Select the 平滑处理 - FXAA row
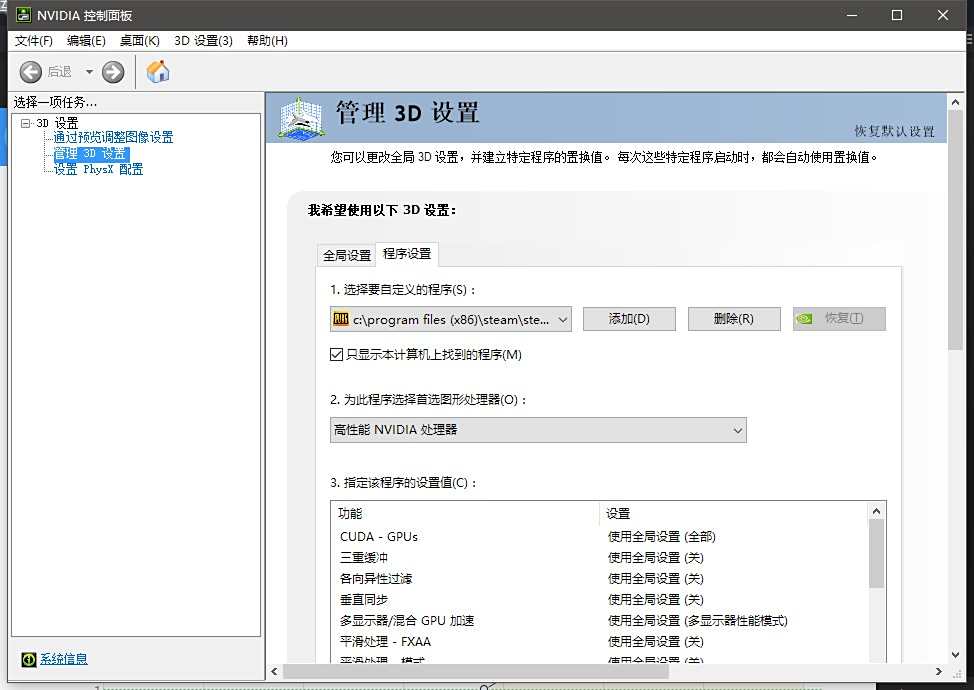This screenshot has width=974, height=690. tap(599, 642)
